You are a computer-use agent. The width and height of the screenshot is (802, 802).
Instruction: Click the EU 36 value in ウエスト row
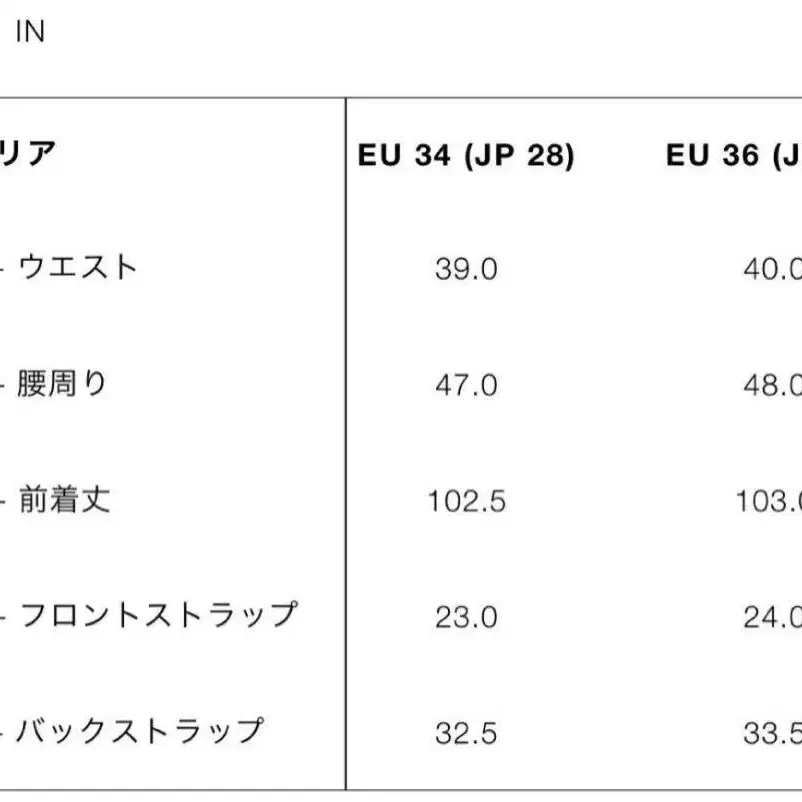pyautogui.click(x=772, y=270)
